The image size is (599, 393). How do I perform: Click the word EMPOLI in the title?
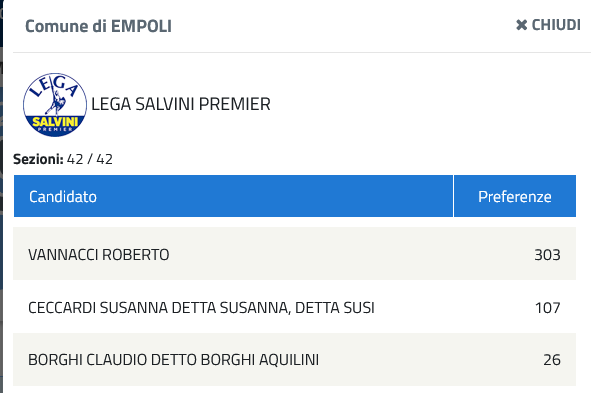click(141, 26)
